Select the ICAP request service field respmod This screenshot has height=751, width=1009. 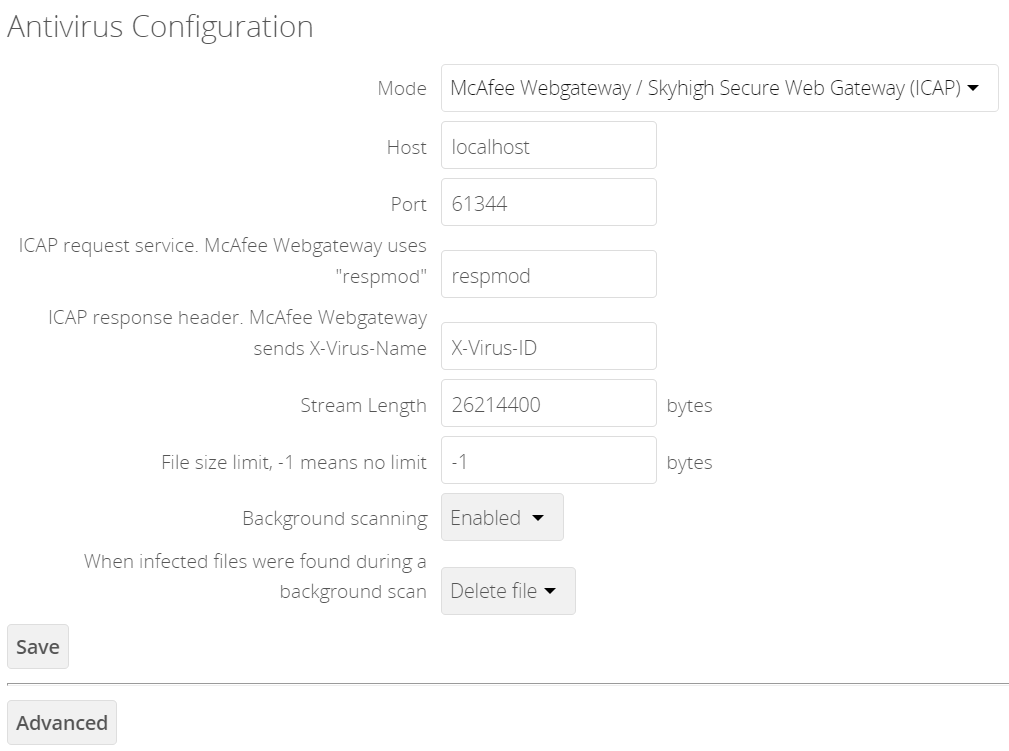(548, 274)
